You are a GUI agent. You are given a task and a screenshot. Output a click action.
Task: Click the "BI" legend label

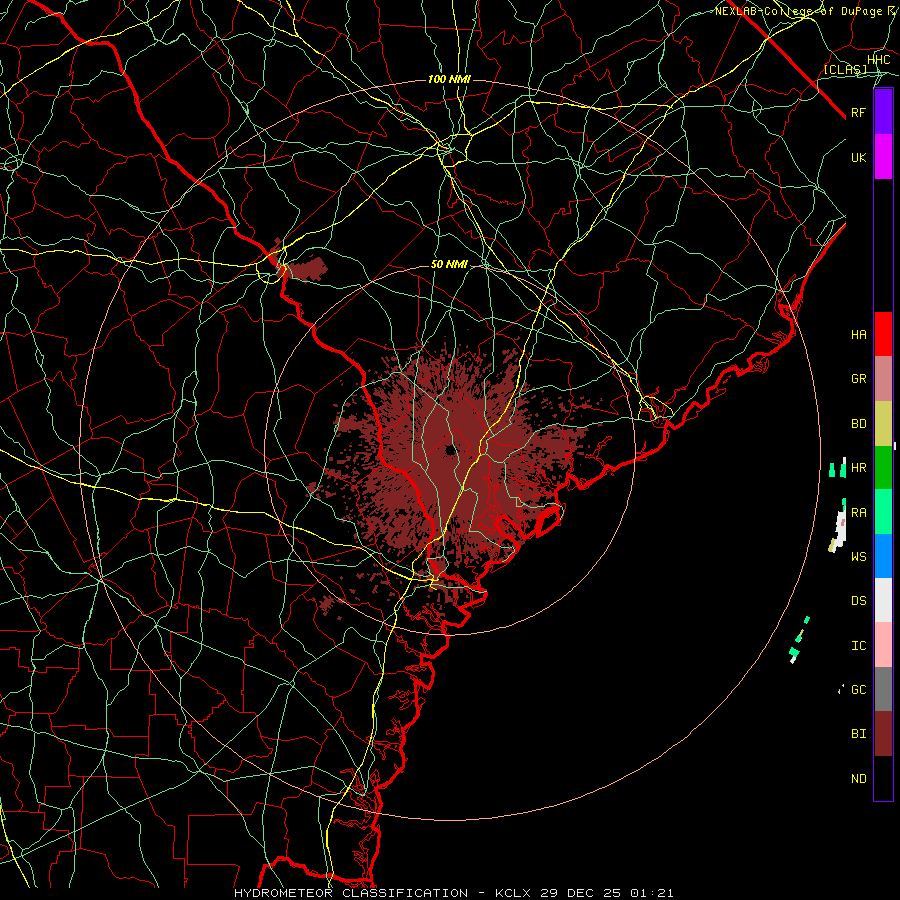[x=858, y=734]
